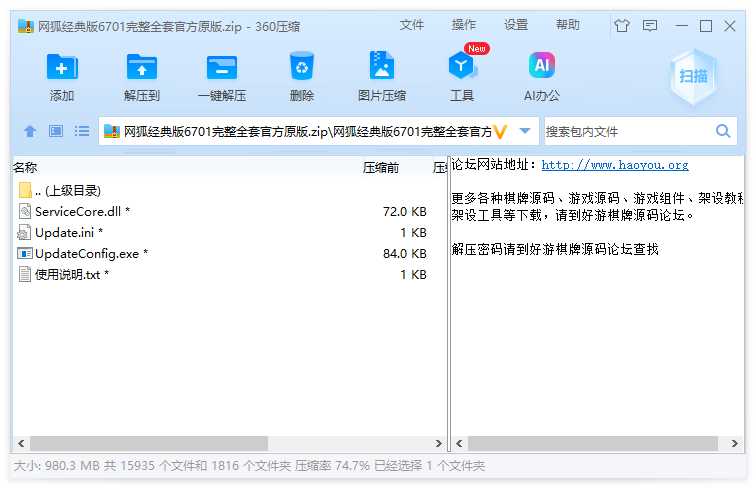The width and height of the screenshot is (756, 488).
Task: Sort by the 压缩前 column header
Action: point(381,167)
